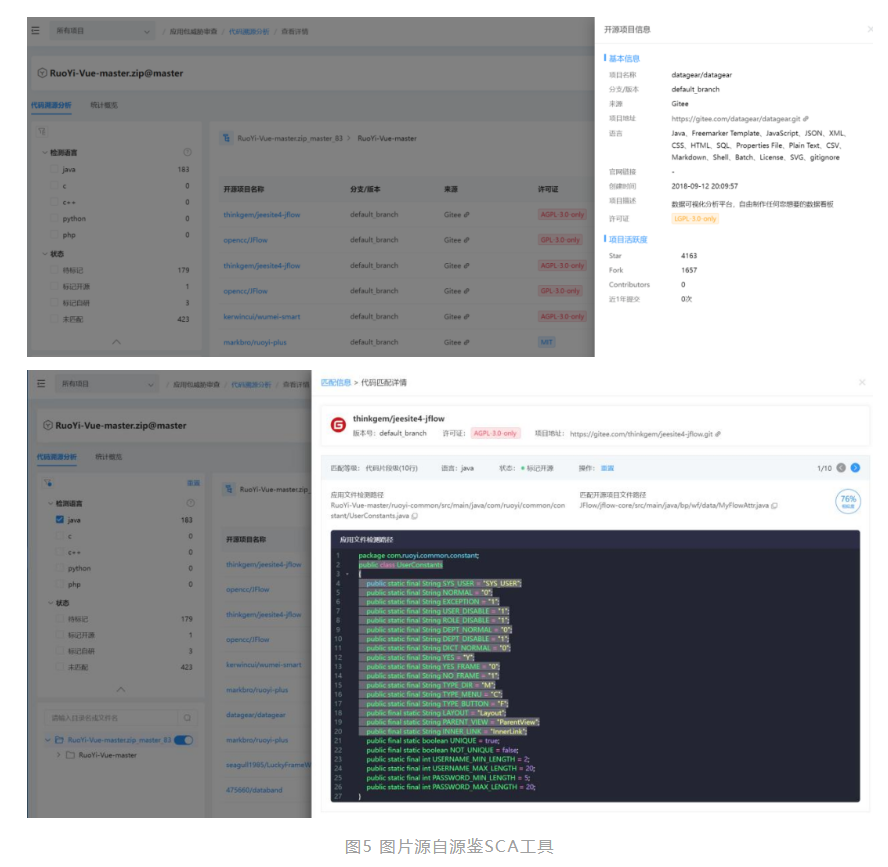Switch to 统计概览 tab in upper screenshot
888x867 pixels.
(104, 105)
